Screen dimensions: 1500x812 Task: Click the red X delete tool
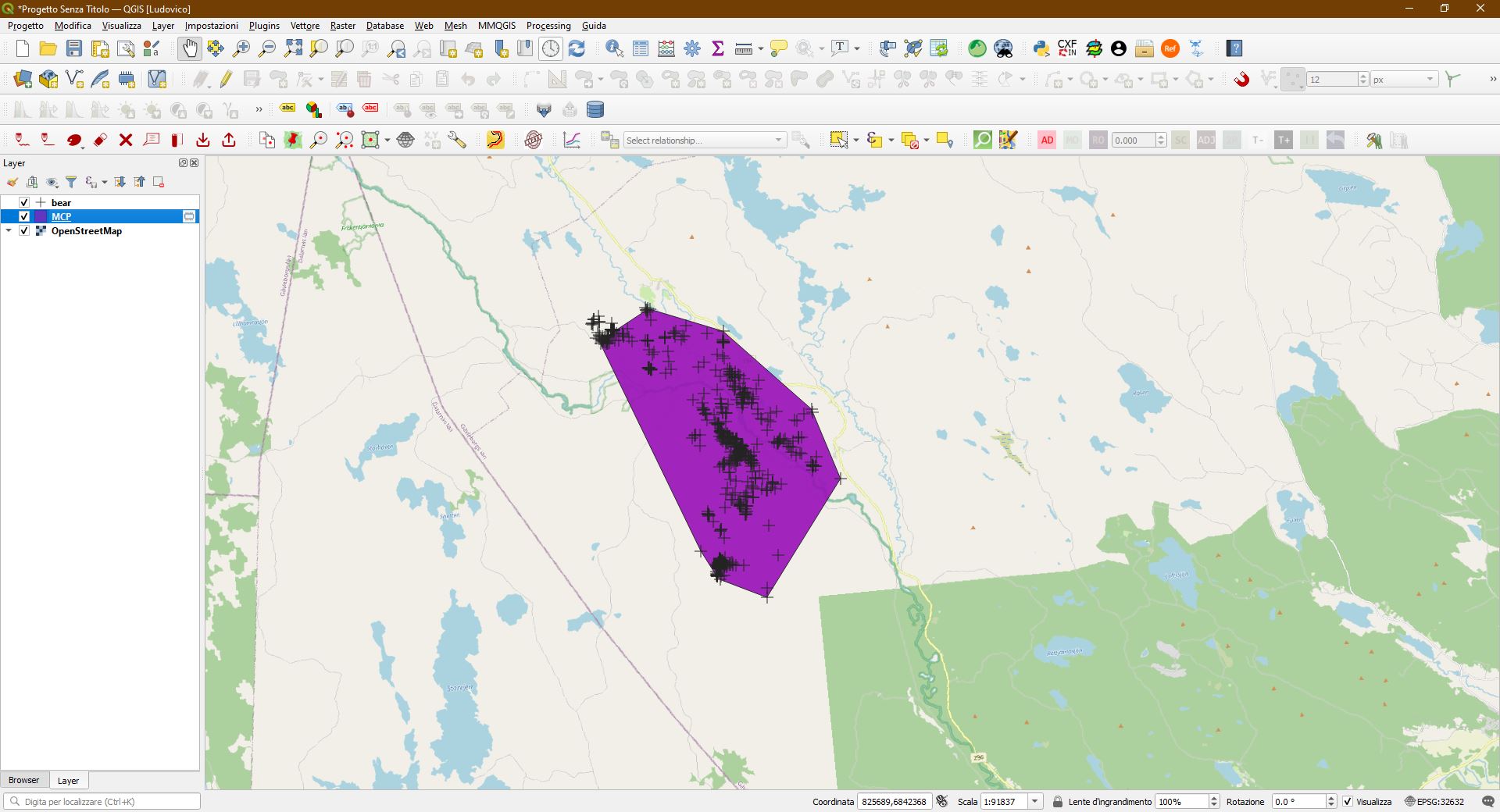coord(126,140)
